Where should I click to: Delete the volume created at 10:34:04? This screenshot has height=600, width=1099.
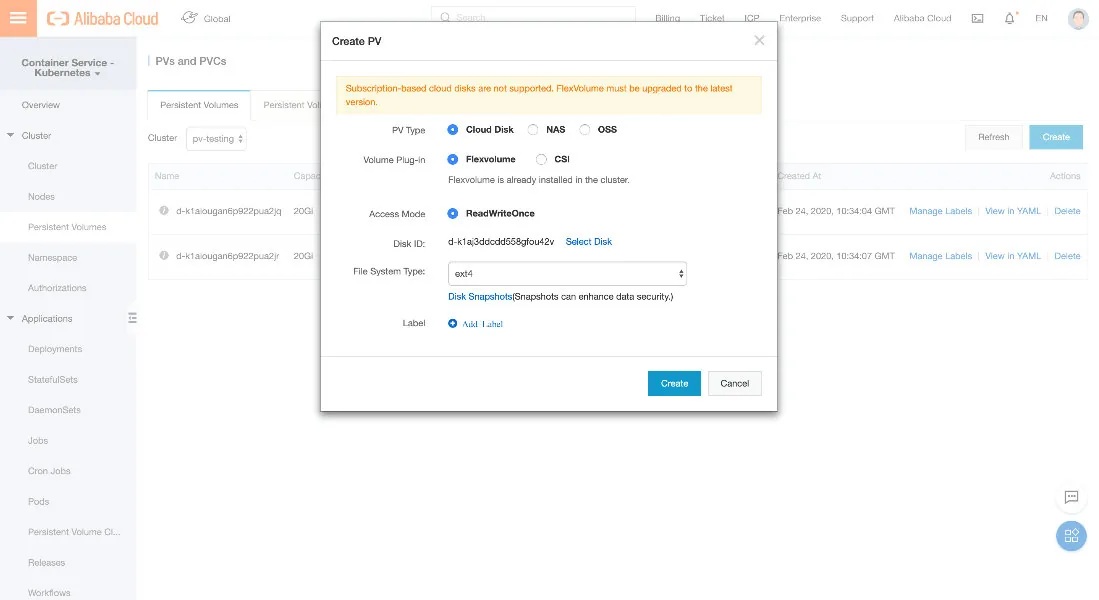click(x=1067, y=211)
